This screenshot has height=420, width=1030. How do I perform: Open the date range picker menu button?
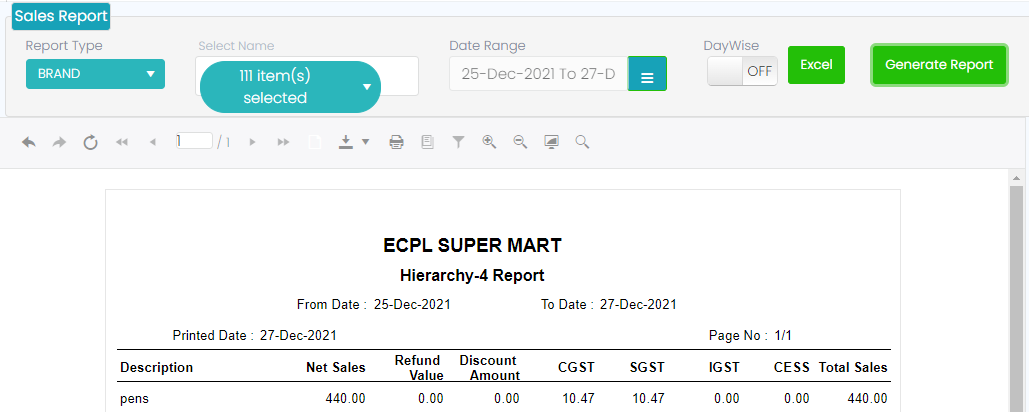tap(647, 75)
